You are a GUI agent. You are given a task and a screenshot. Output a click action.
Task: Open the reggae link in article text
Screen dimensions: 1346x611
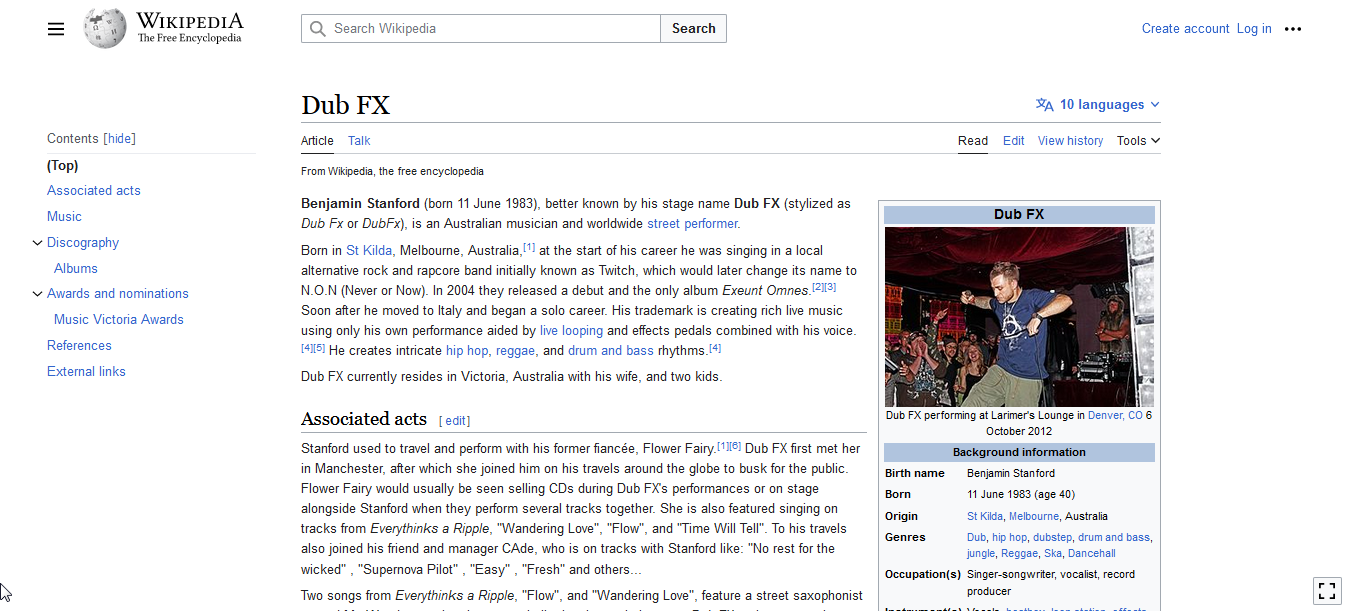point(515,351)
